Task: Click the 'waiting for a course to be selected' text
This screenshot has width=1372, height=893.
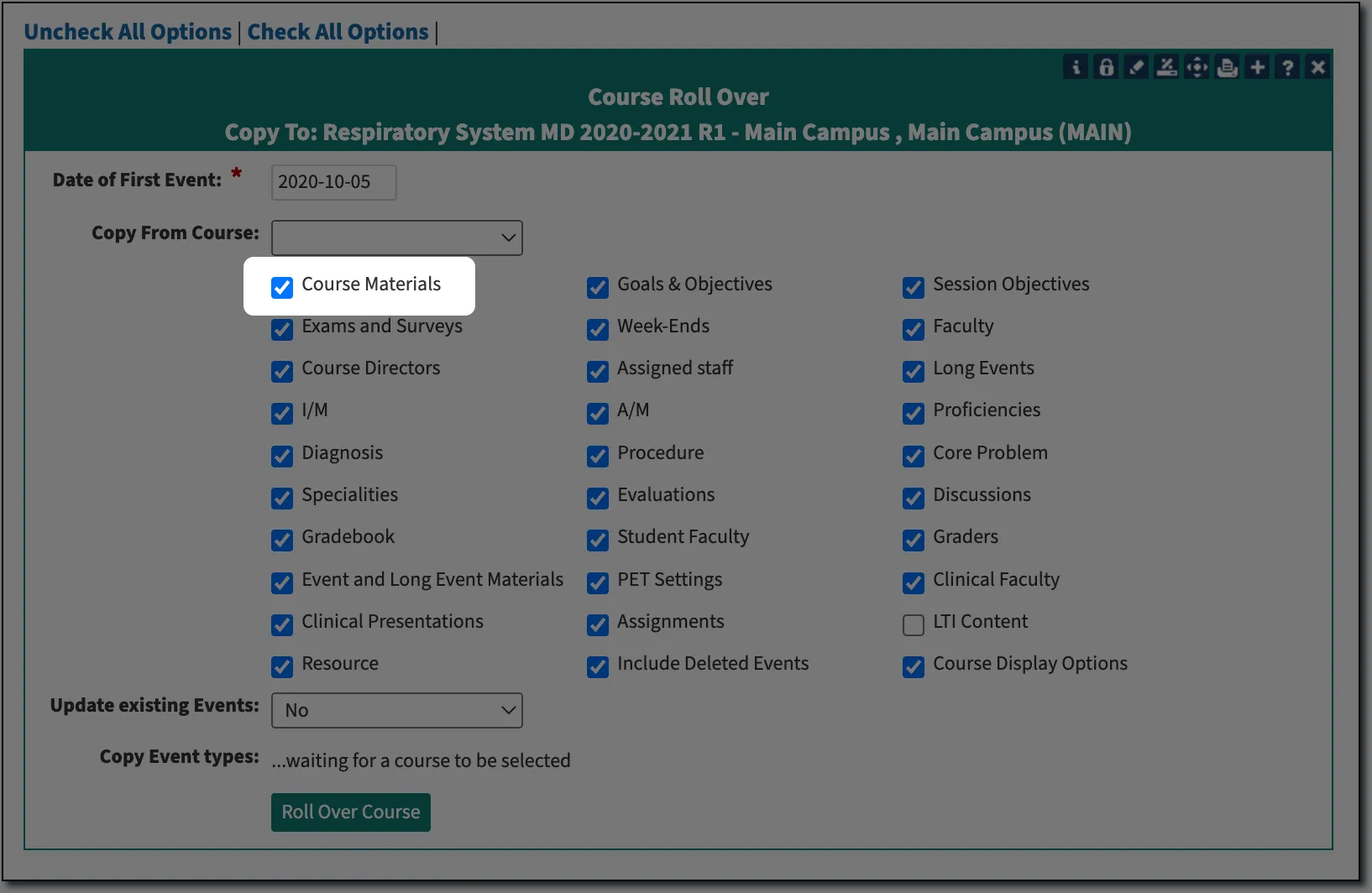Action: click(x=421, y=760)
